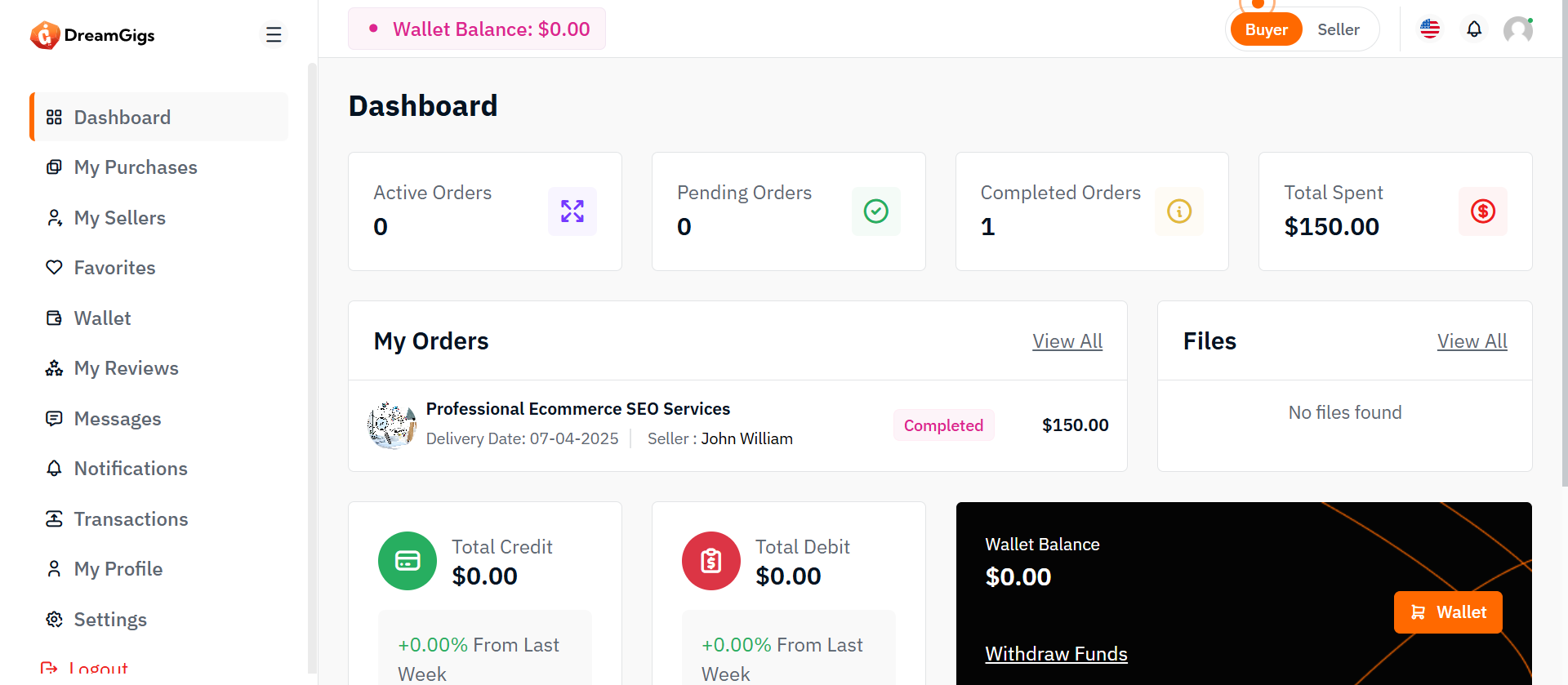The width and height of the screenshot is (1568, 685).
Task: Open the notification bell in the header
Action: click(x=1474, y=29)
